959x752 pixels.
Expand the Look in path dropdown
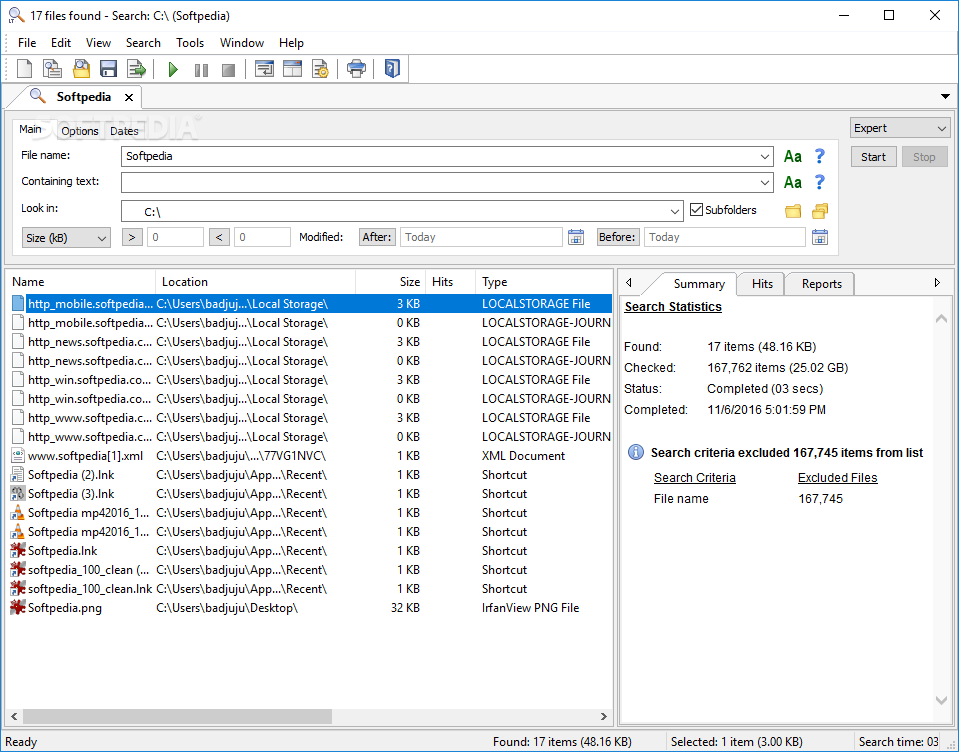[x=674, y=212]
